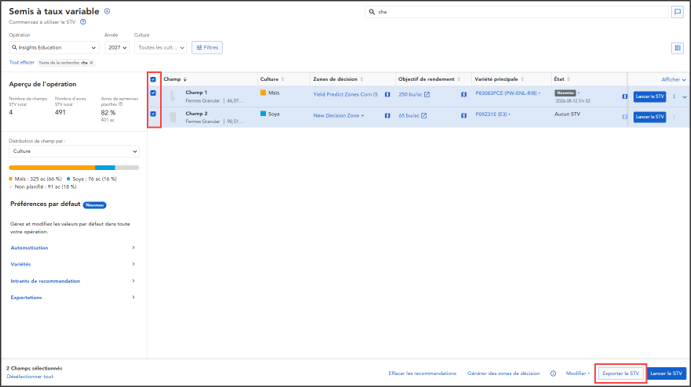Edit the 250 bu/ac yield goal
The width and height of the screenshot is (691, 387).
[x=427, y=94]
